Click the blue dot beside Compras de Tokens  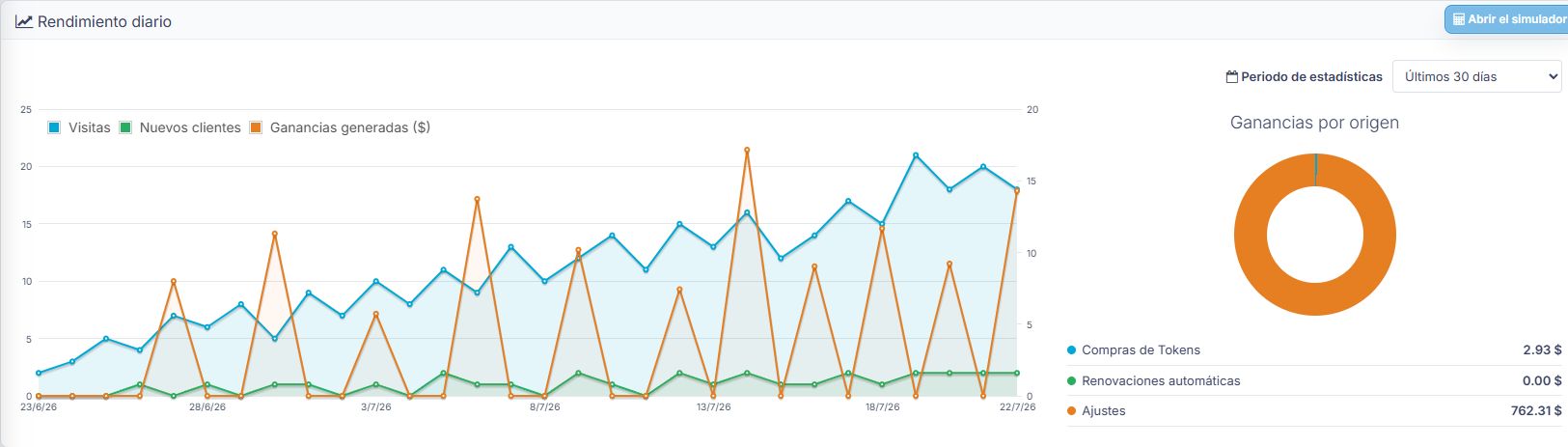(1071, 350)
